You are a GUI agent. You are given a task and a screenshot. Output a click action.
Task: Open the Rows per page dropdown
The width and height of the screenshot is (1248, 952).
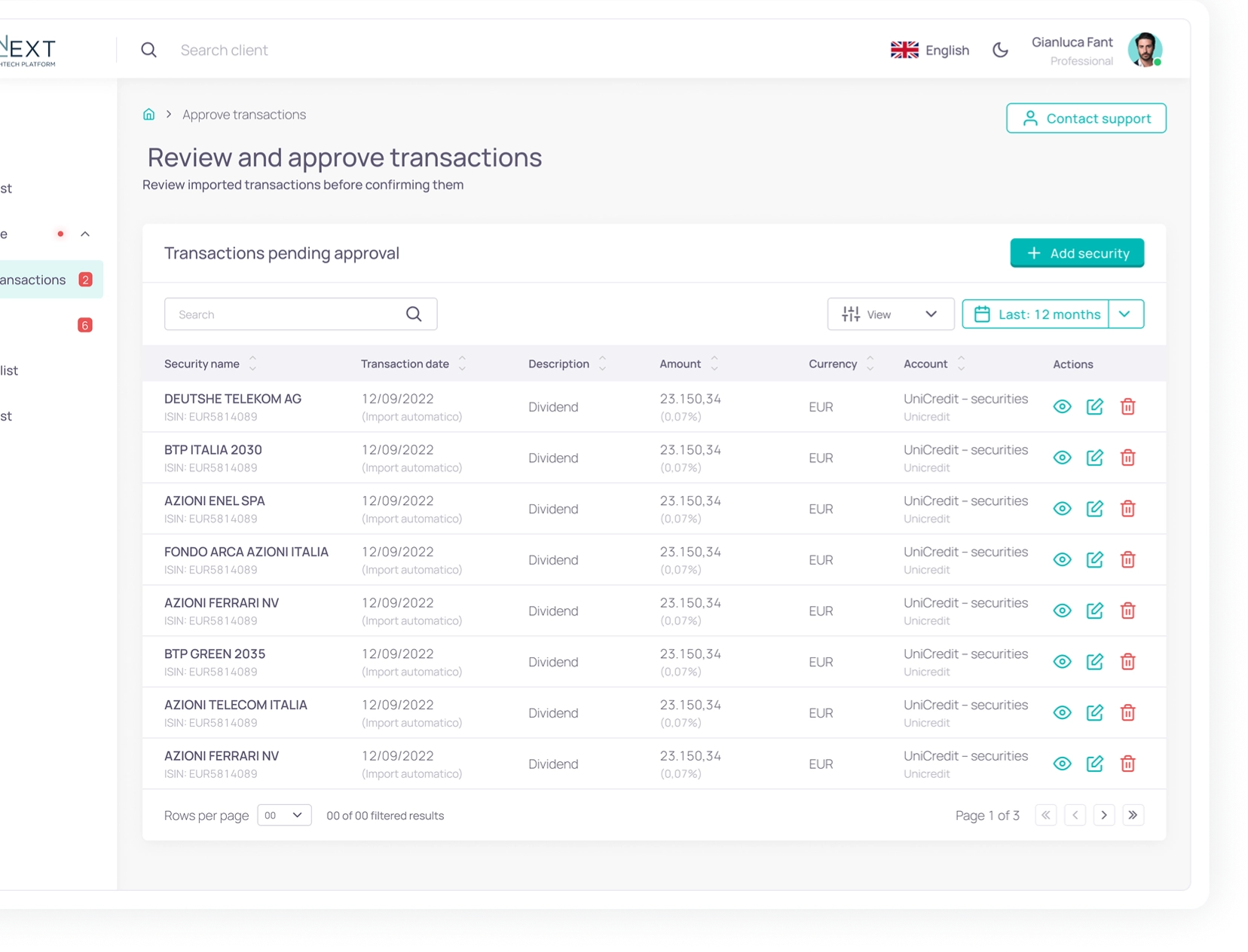tap(284, 816)
